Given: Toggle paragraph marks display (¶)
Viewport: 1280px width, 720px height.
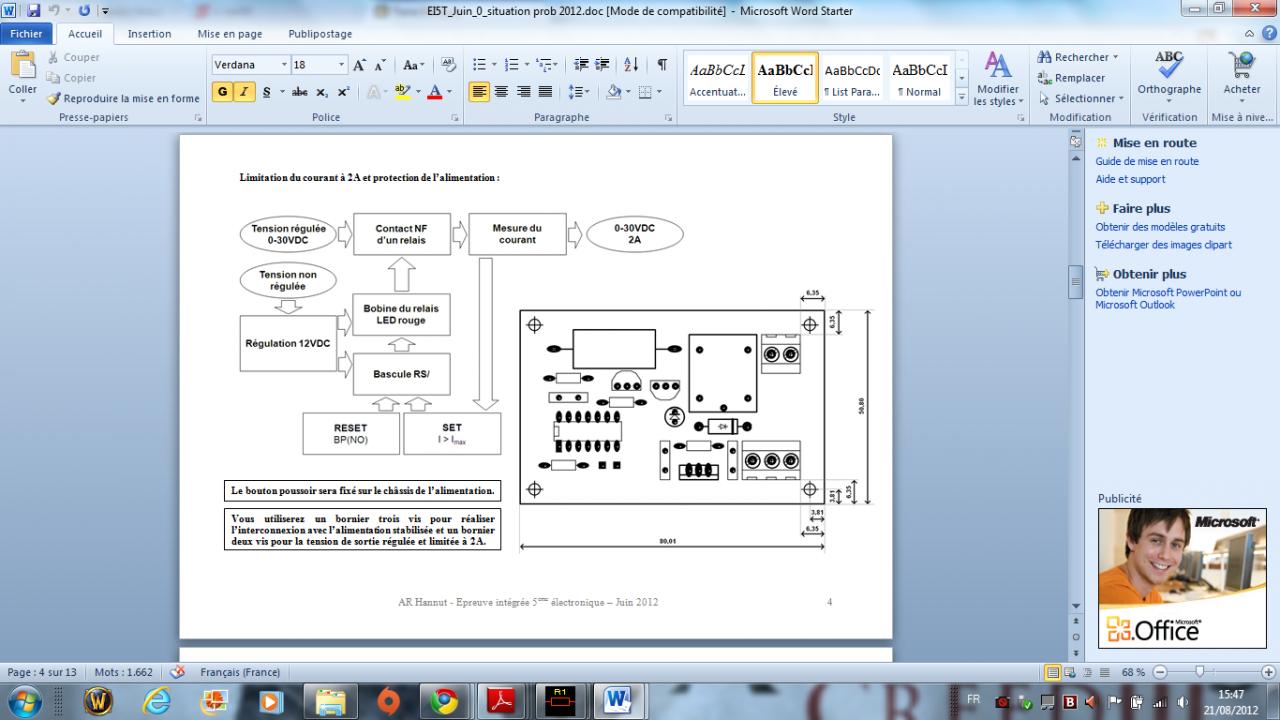Looking at the screenshot, I should pyautogui.click(x=662, y=65).
